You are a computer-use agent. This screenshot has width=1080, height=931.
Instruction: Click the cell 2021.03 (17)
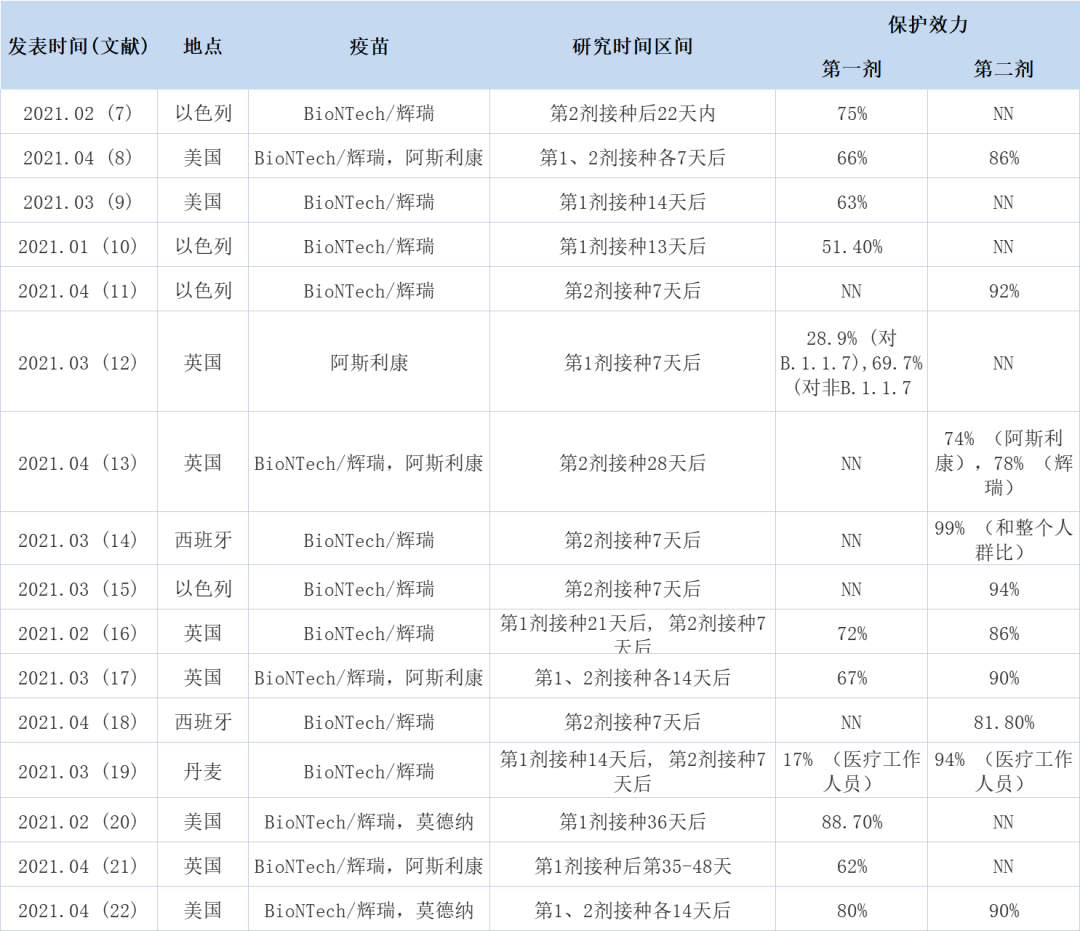click(x=79, y=678)
